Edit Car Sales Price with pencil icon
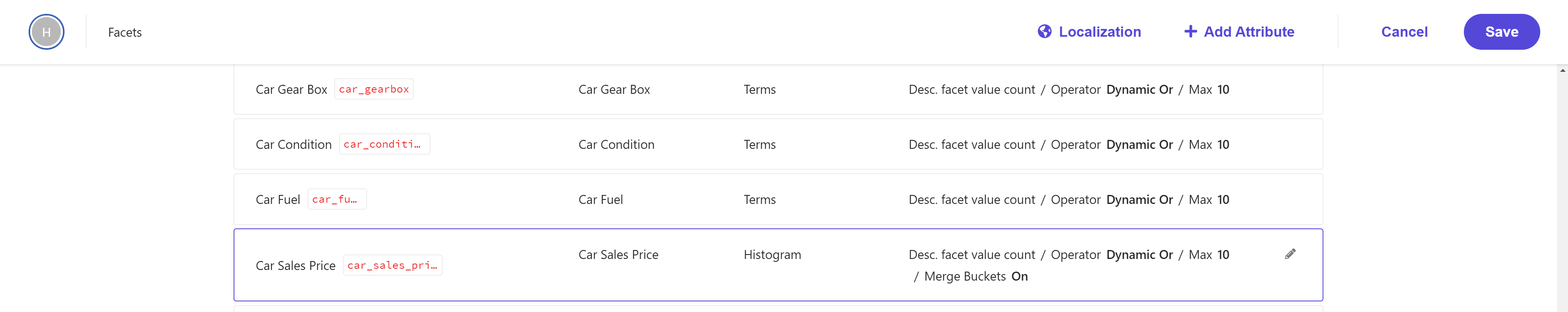Viewport: 1568px width, 312px height. tap(1290, 254)
